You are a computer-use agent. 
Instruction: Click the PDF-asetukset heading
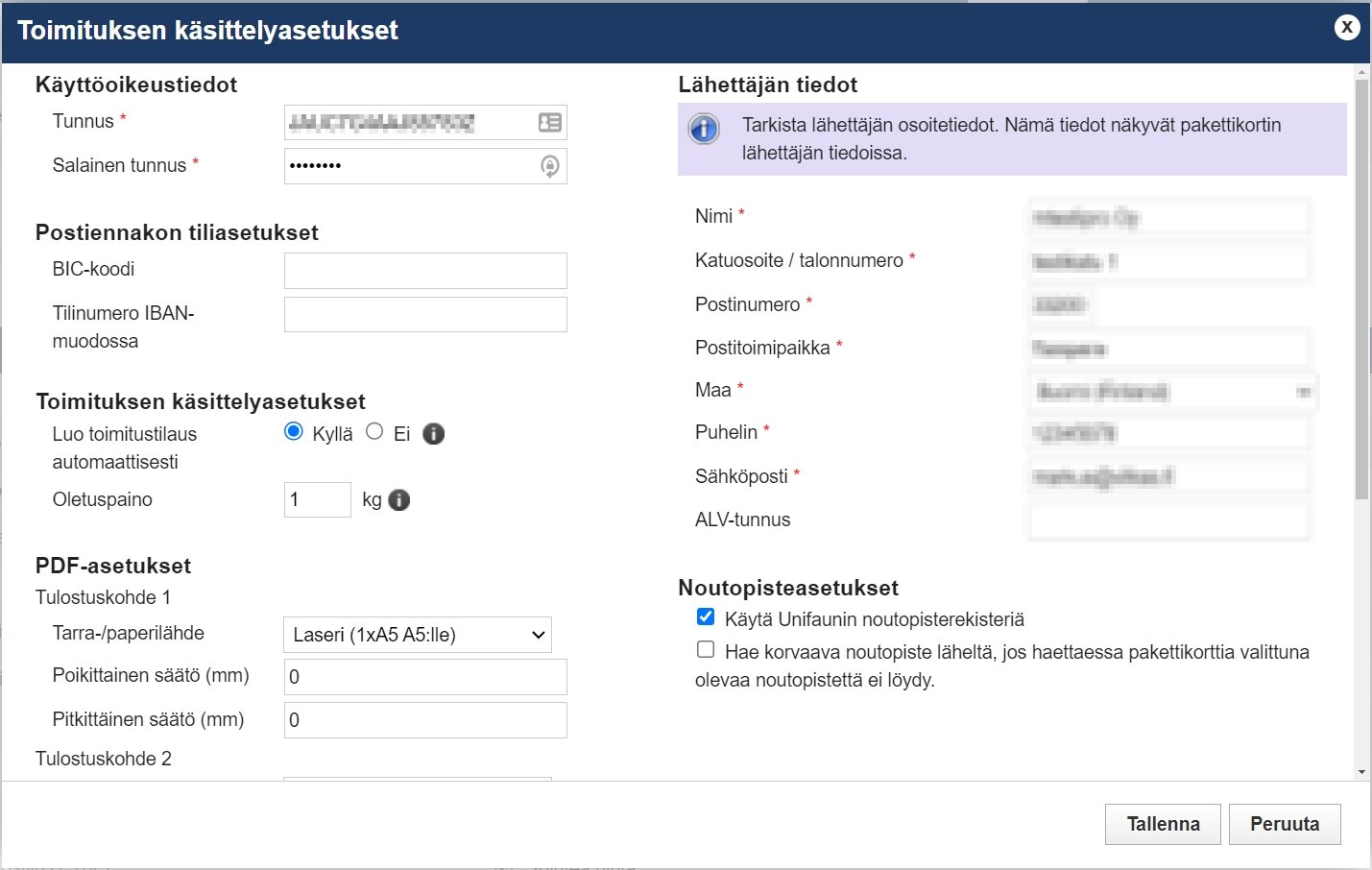[x=113, y=566]
